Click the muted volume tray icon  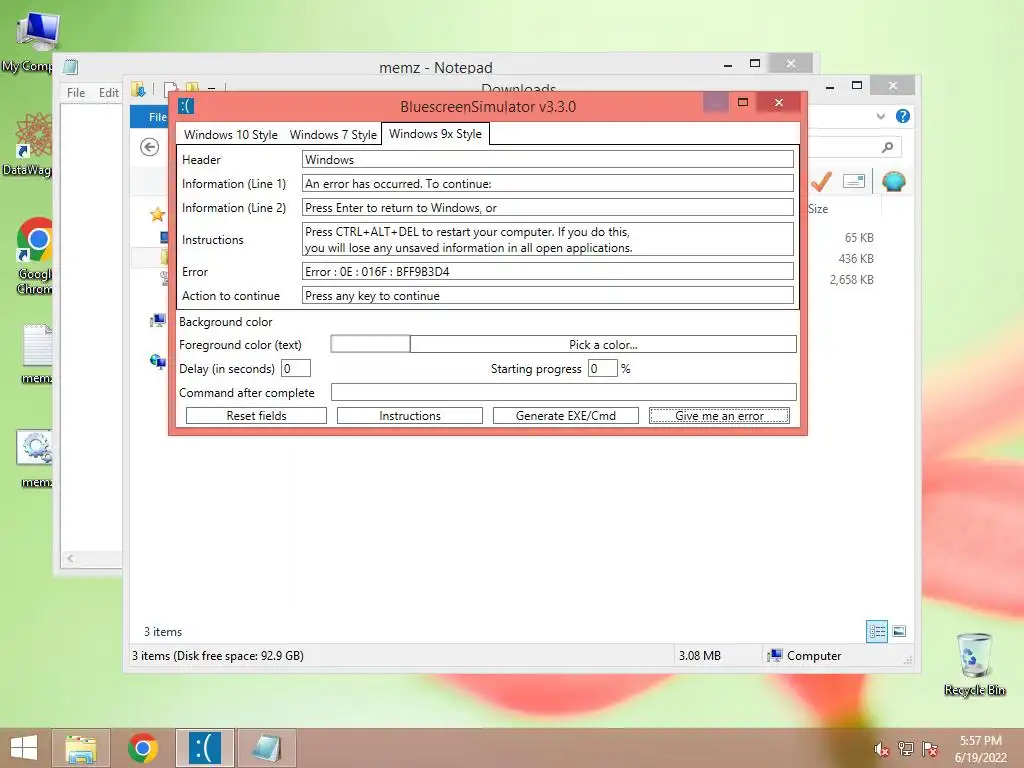[881, 749]
